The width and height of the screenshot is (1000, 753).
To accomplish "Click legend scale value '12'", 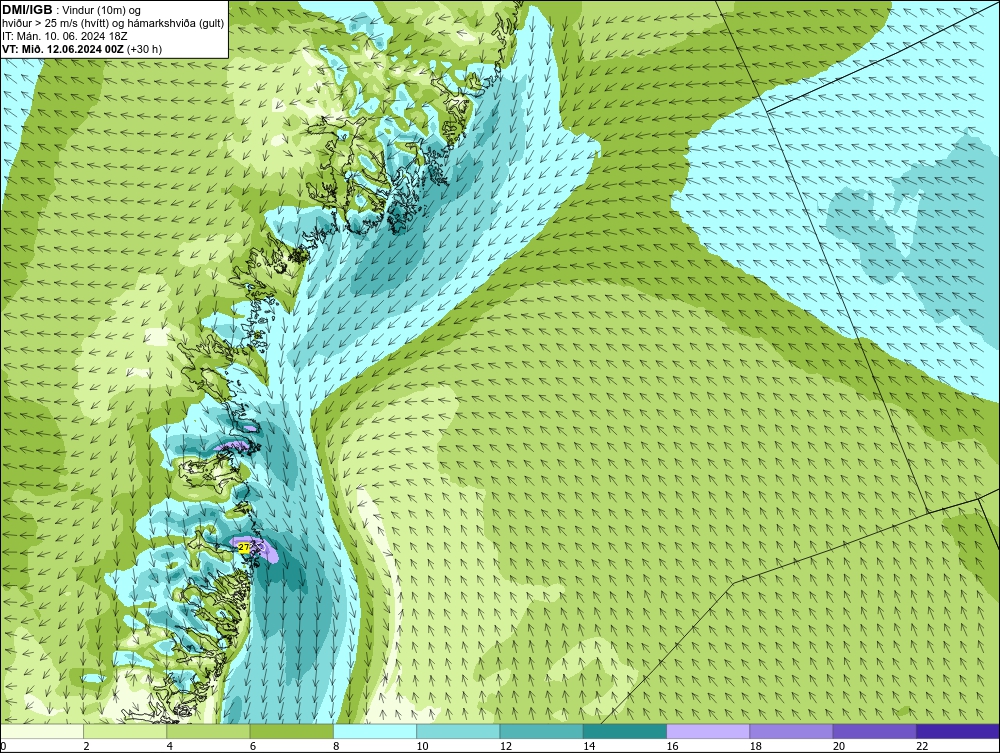I will tap(506, 746).
